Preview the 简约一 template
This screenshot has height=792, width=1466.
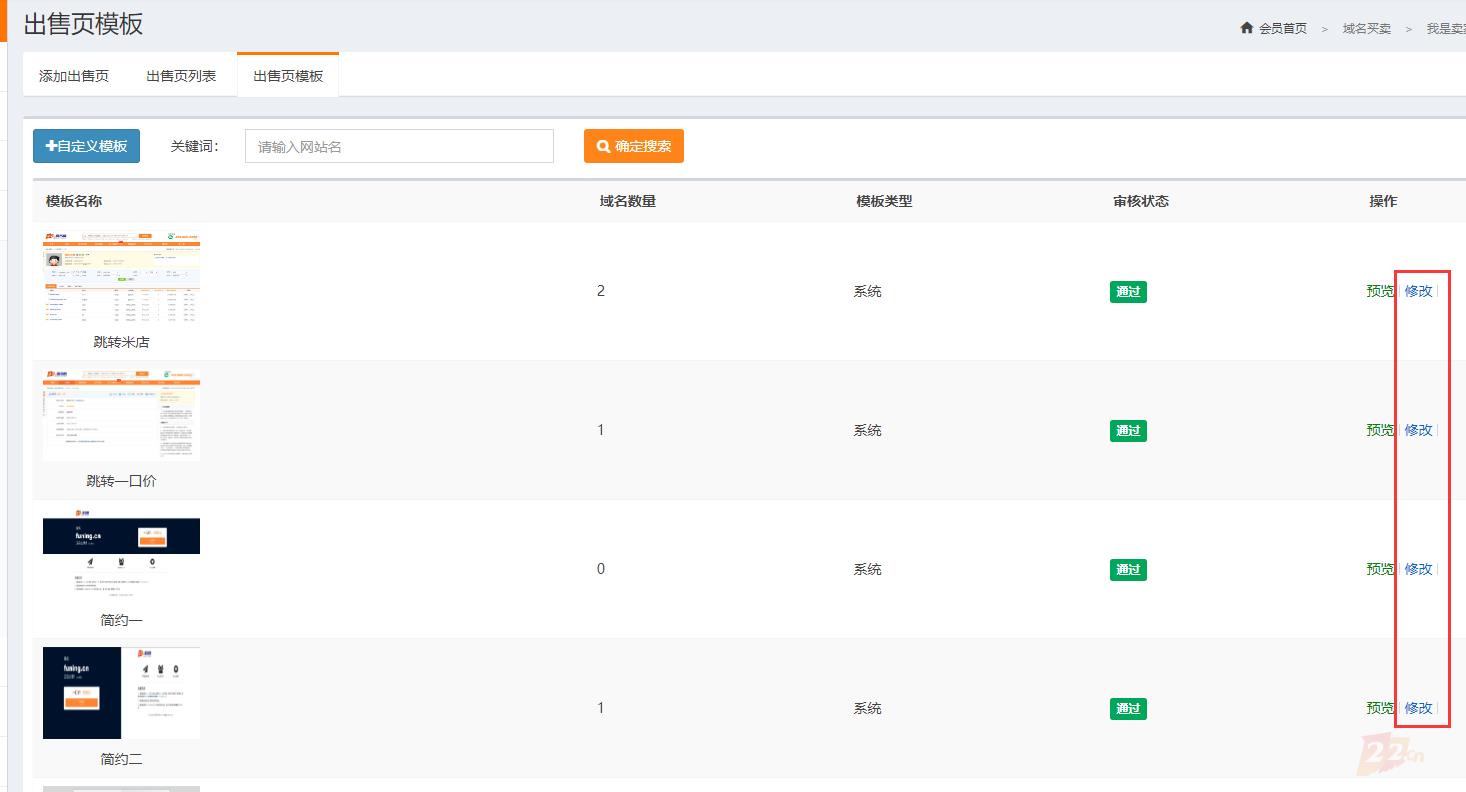coord(1379,569)
